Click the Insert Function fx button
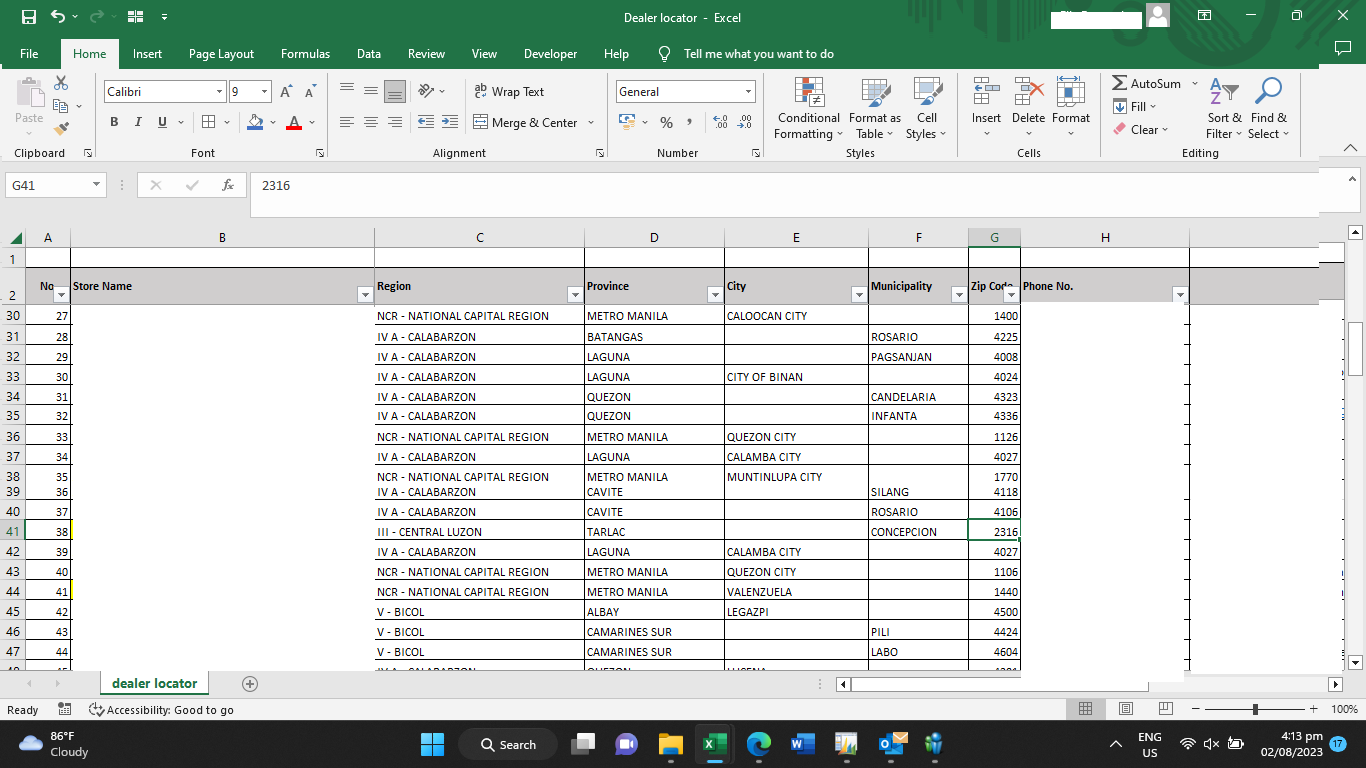 click(x=228, y=185)
